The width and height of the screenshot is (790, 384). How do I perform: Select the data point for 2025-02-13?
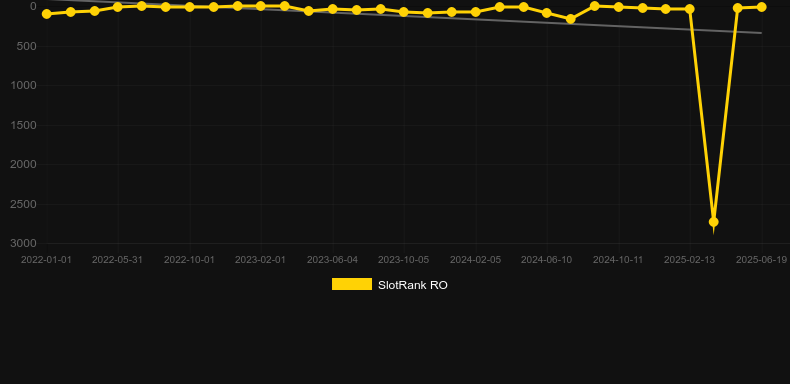click(x=690, y=9)
